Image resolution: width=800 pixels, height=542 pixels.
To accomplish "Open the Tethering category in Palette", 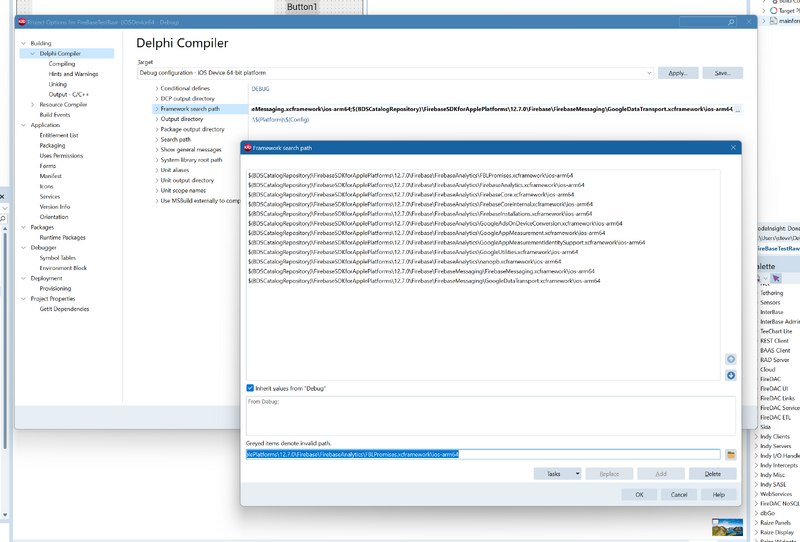I will click(x=771, y=293).
